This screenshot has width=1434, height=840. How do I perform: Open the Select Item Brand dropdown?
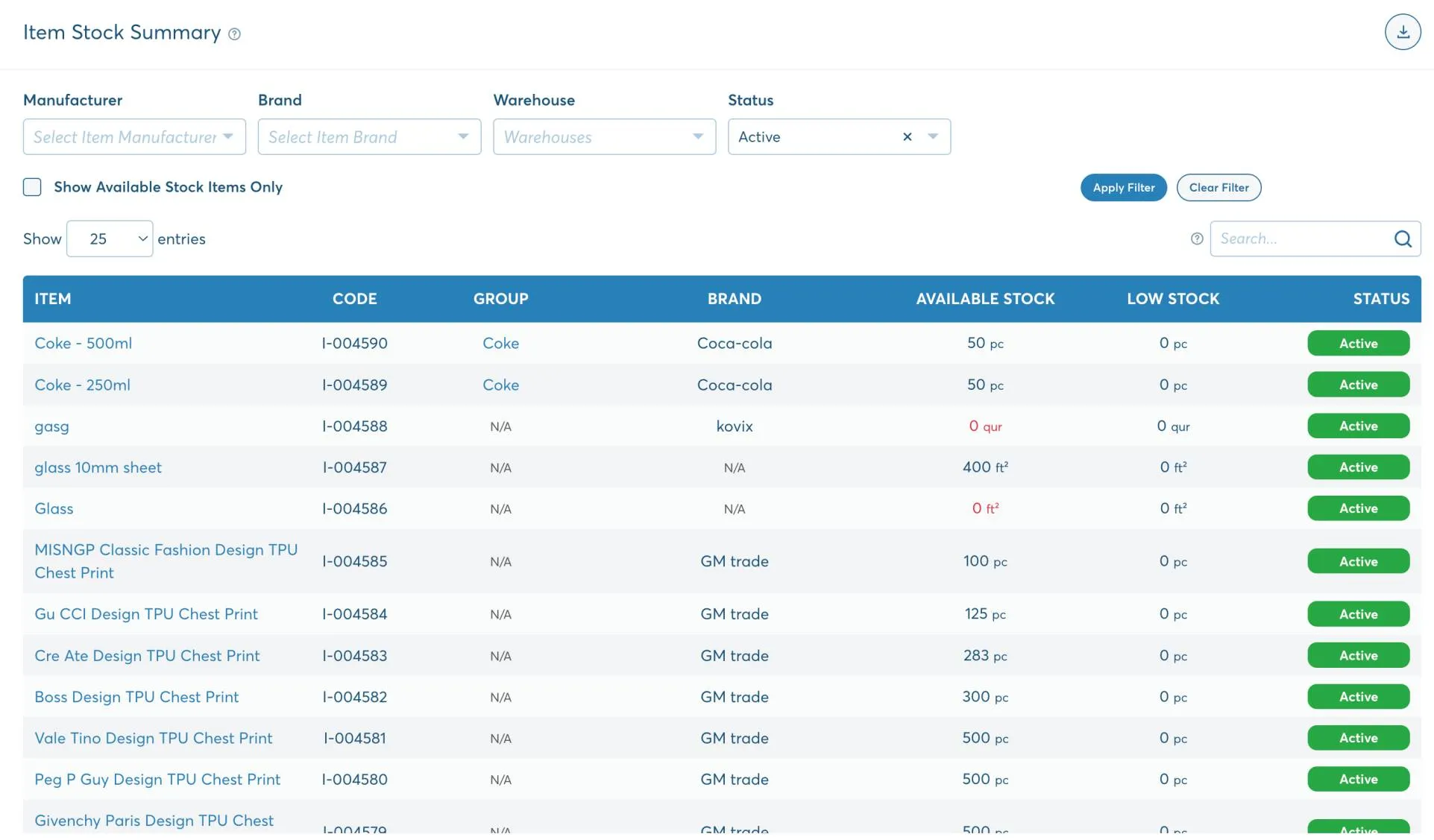[369, 136]
